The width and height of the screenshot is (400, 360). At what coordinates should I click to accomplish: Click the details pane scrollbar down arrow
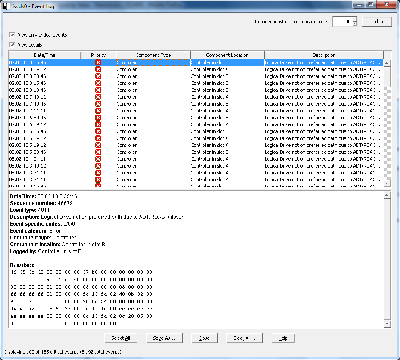coord(387,324)
